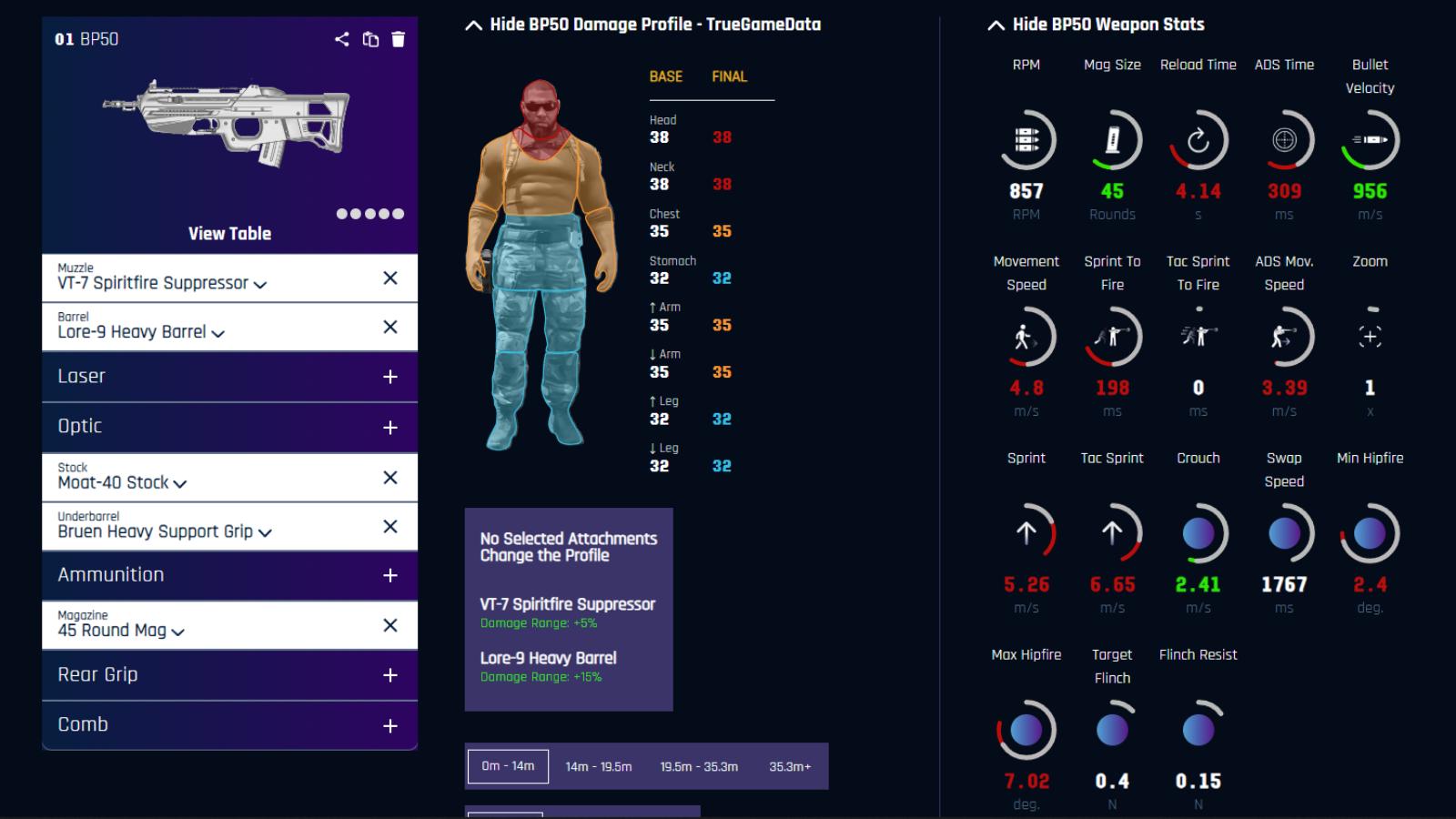Remove the 45 Round Mag attachment
Viewport: 1456px width, 819px height.
[x=390, y=626]
